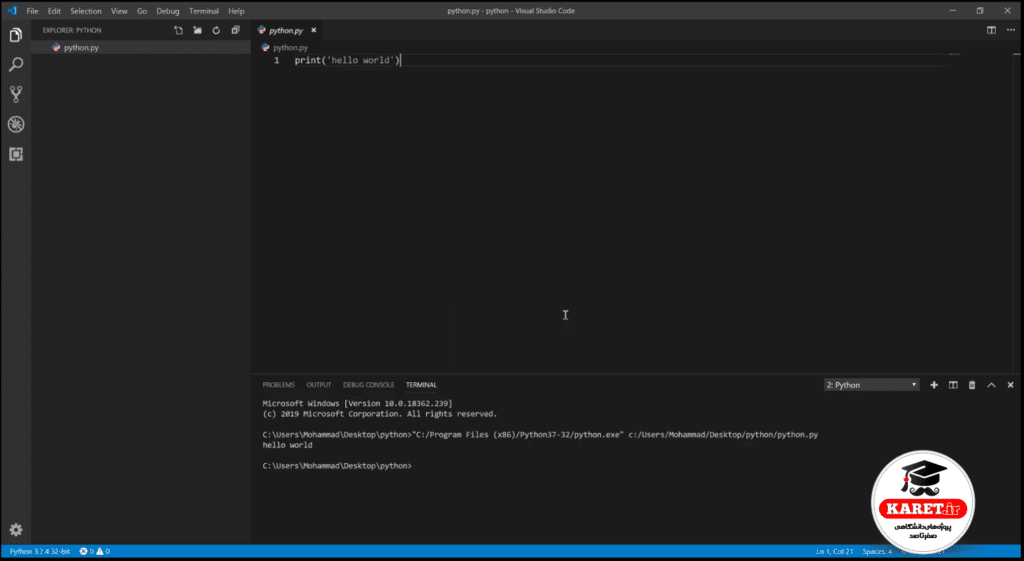Image resolution: width=1024 pixels, height=561 pixels.
Task: Switch to the Terminal panel tab
Action: pos(421,385)
